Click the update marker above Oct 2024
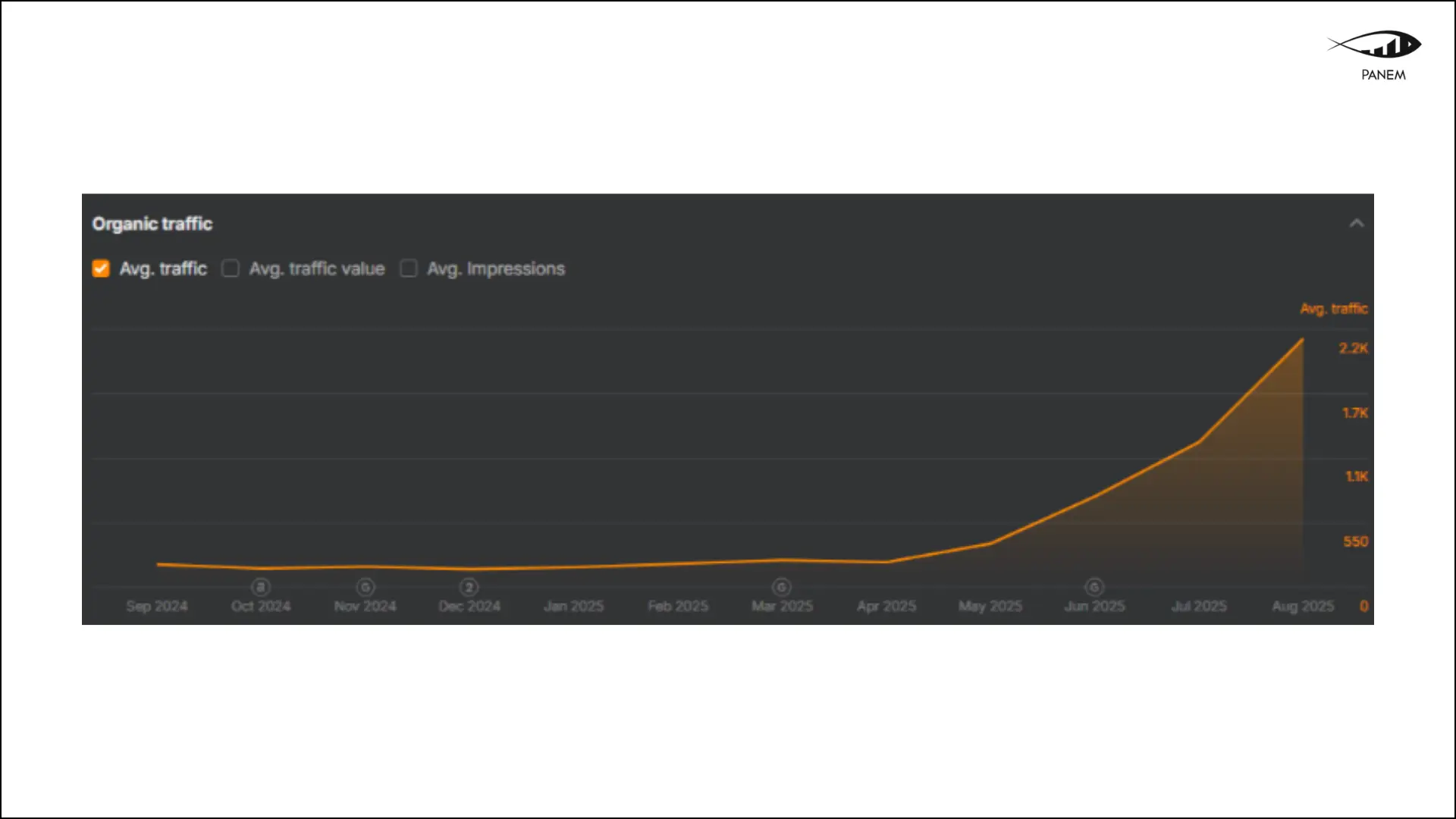 (x=261, y=587)
